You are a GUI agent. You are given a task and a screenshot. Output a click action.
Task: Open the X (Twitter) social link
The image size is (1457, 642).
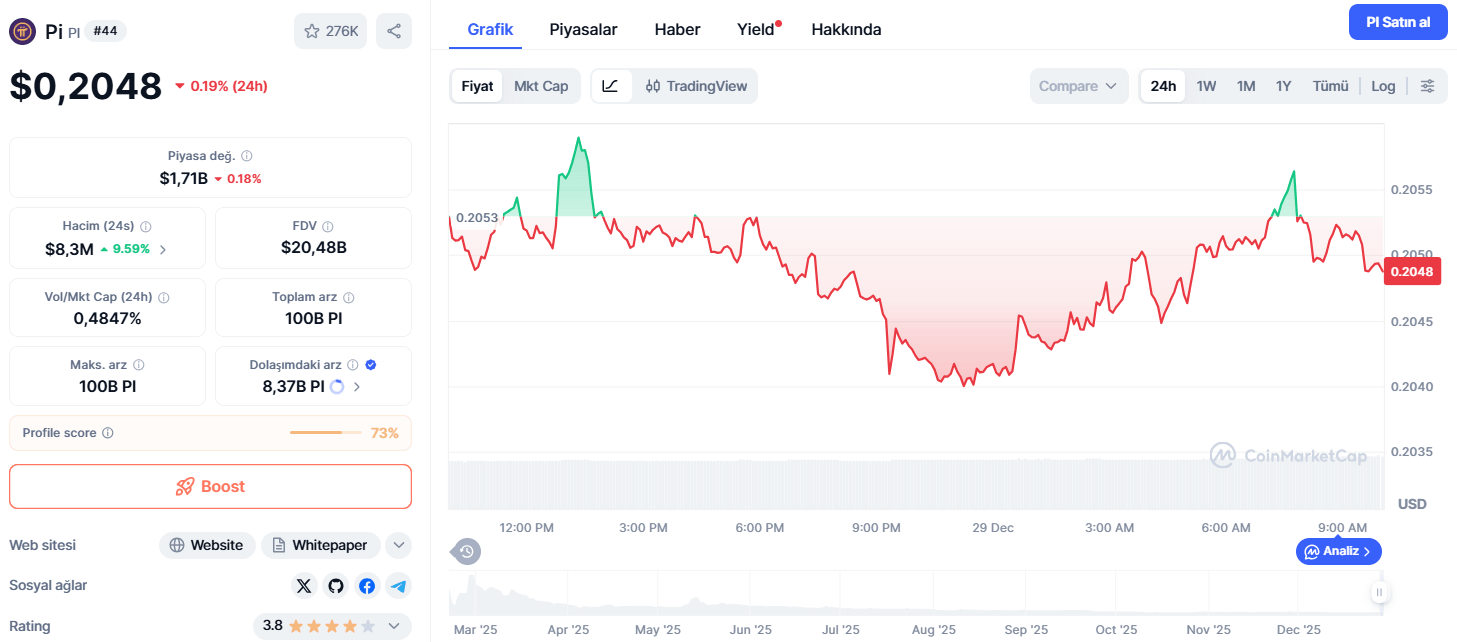[x=304, y=586]
